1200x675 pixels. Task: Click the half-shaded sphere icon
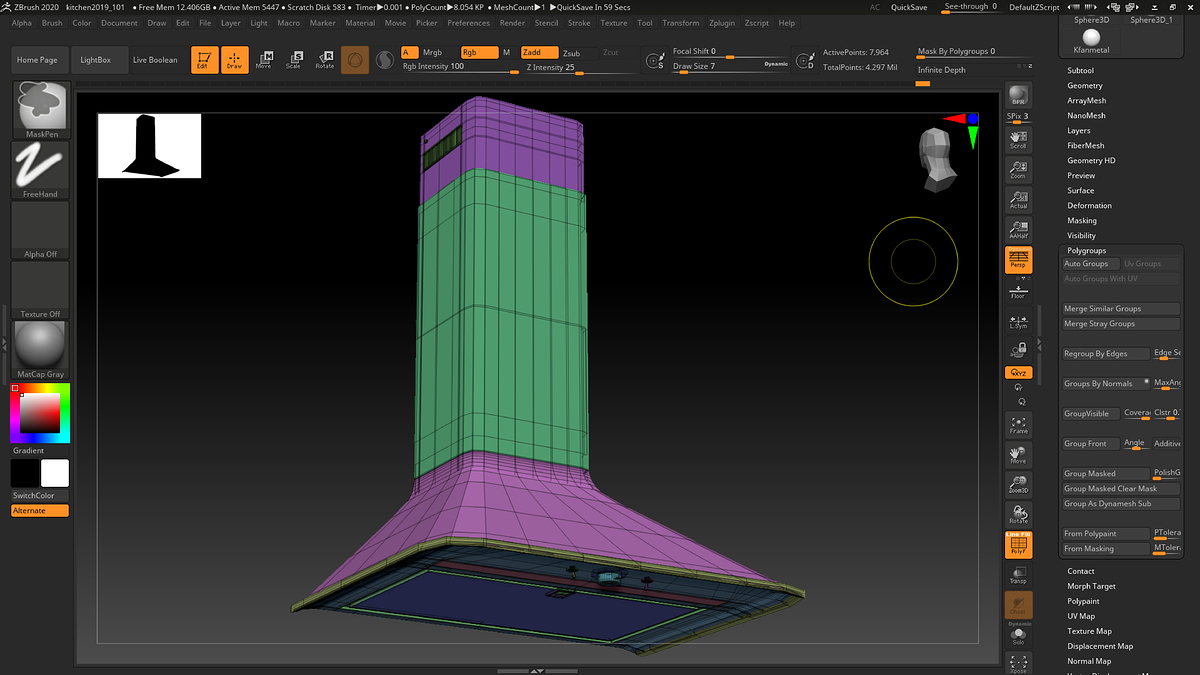click(384, 61)
